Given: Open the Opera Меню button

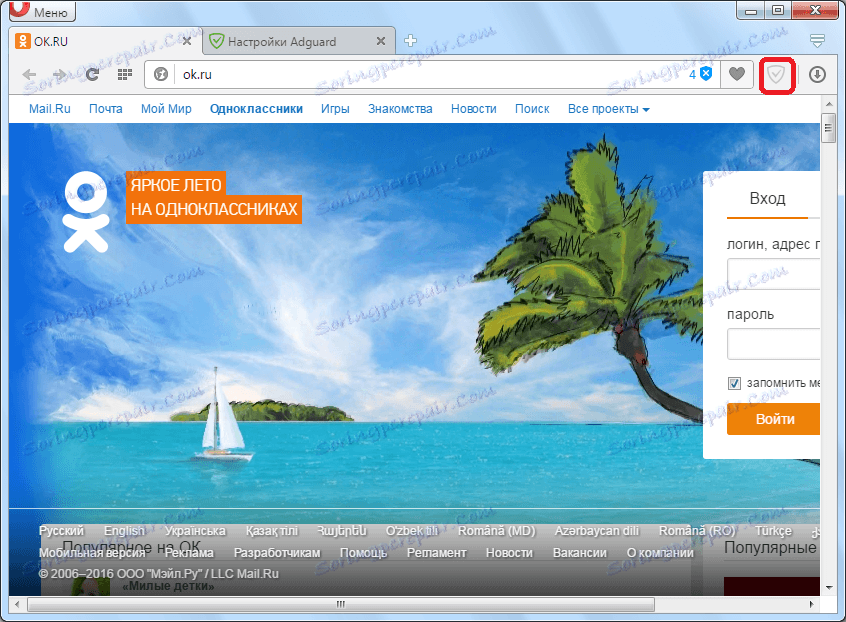Looking at the screenshot, I should click(x=43, y=11).
